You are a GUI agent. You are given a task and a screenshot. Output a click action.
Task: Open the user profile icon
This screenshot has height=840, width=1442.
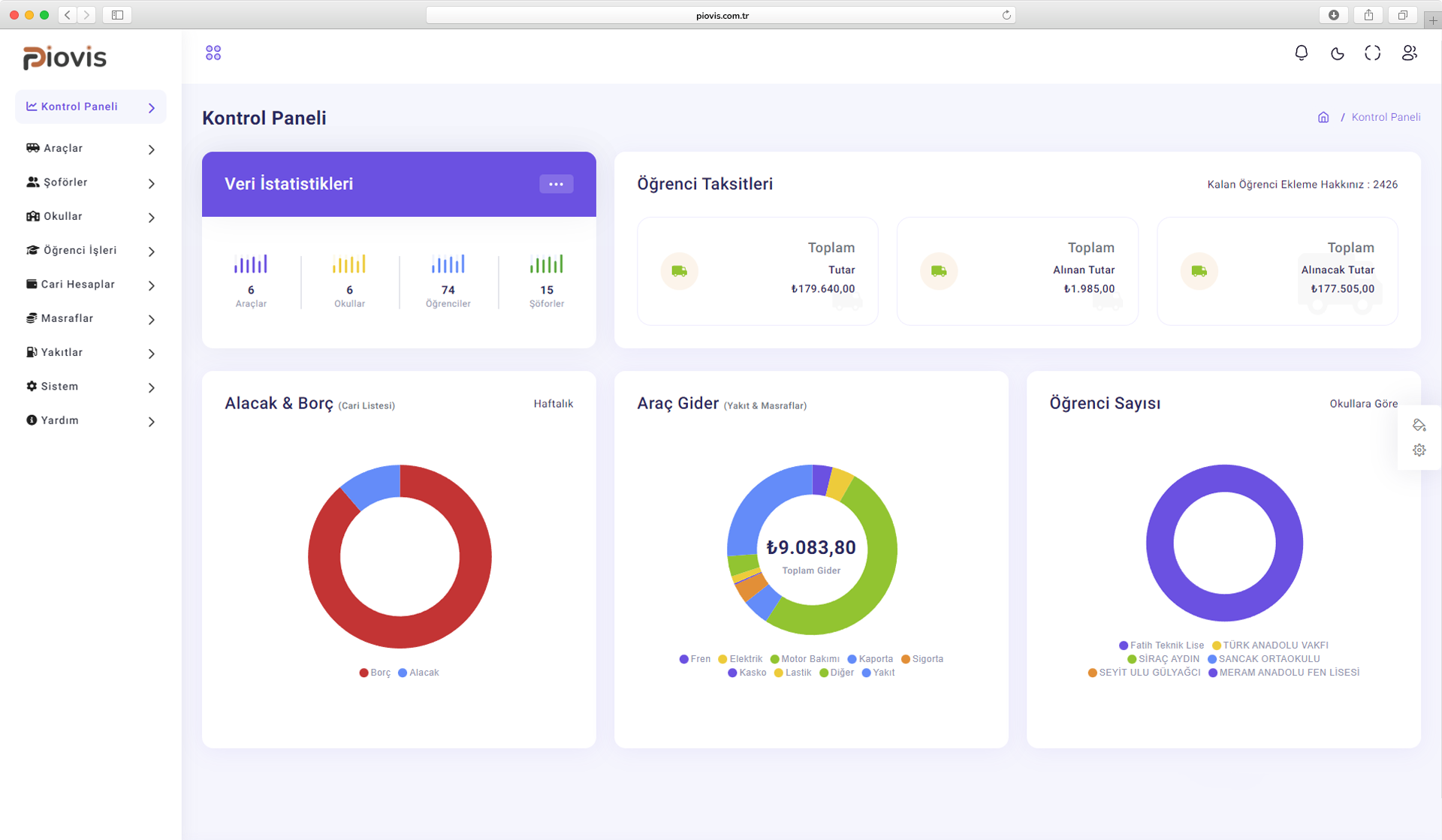1409,53
